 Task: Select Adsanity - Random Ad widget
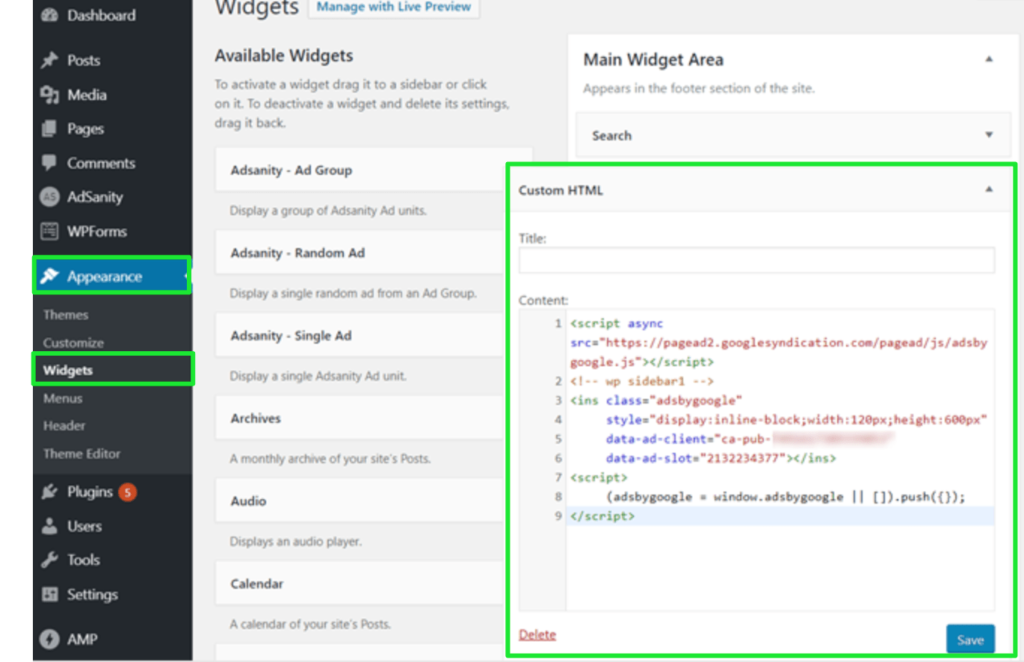coord(360,253)
